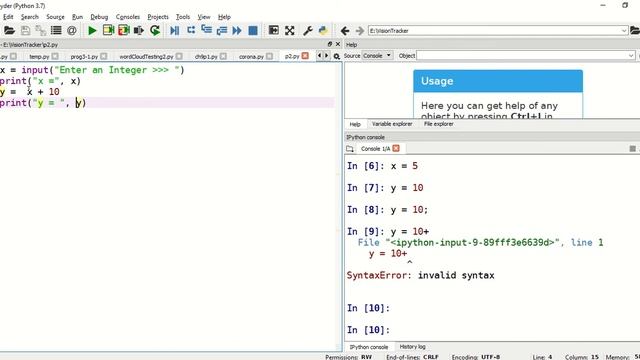Click the editor browse tabs magnifier icon
The width and height of the screenshot is (640, 360).
pos(337,56)
